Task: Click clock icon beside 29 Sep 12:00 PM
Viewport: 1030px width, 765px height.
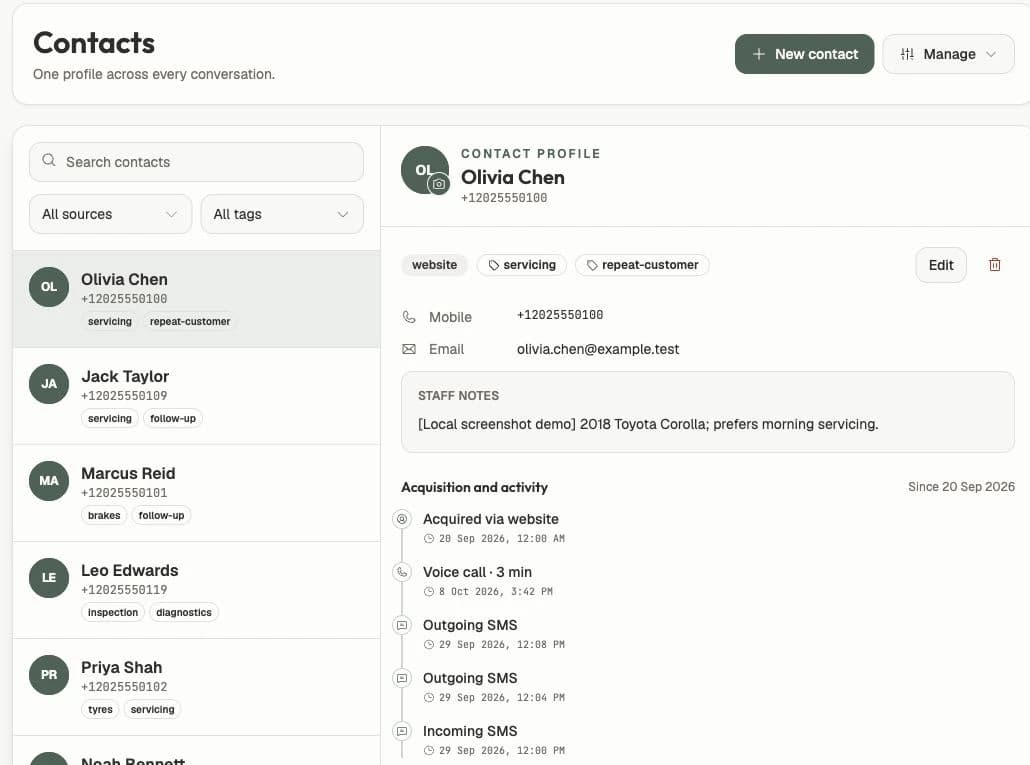Action: [x=429, y=751]
